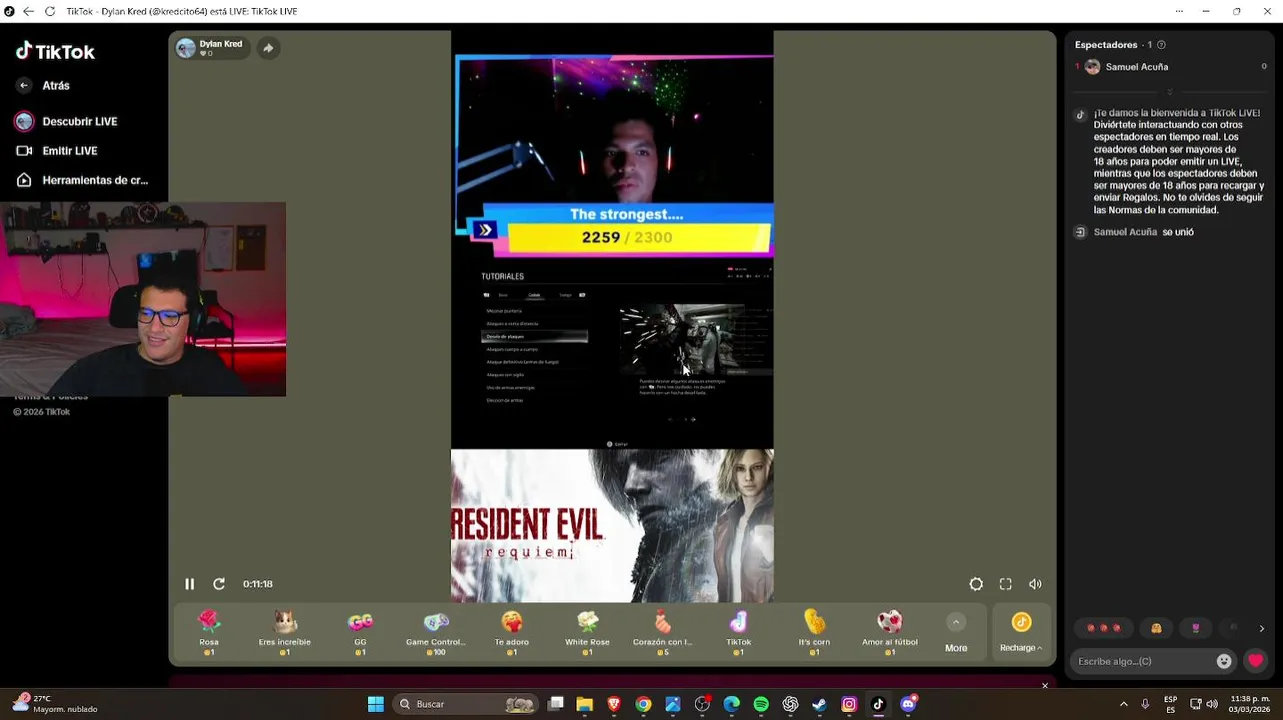The width and height of the screenshot is (1283, 720).
Task: Collapse the spectators list chevron
Action: (x=1170, y=92)
